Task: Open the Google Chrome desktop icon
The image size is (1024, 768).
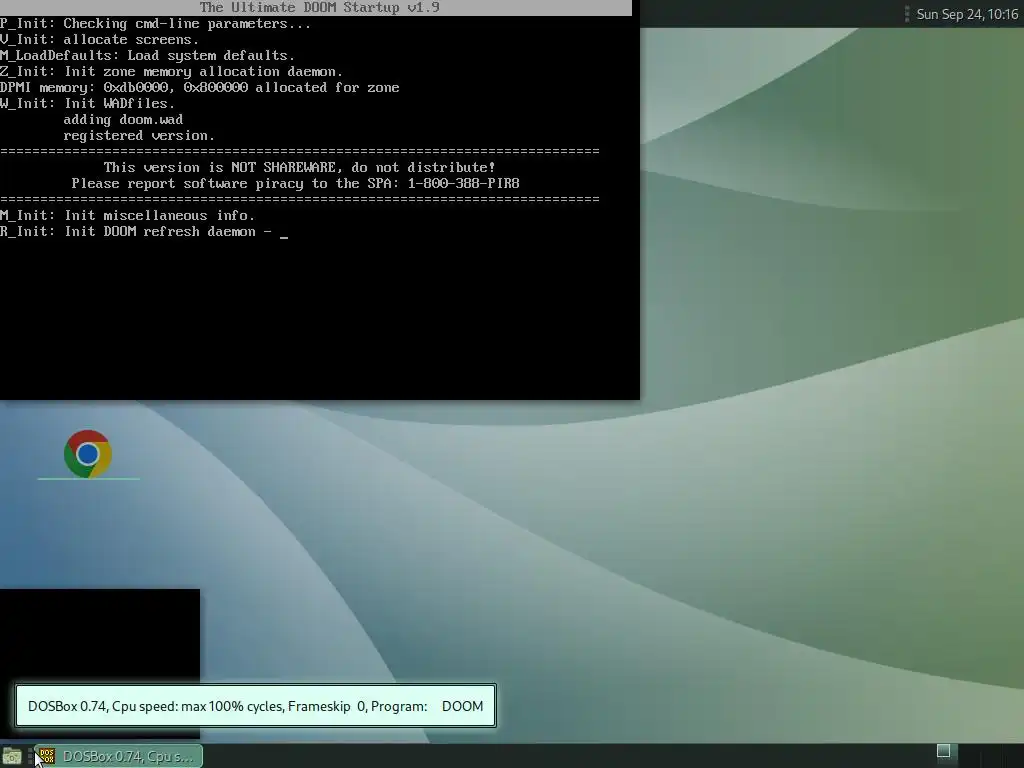Action: point(88,454)
